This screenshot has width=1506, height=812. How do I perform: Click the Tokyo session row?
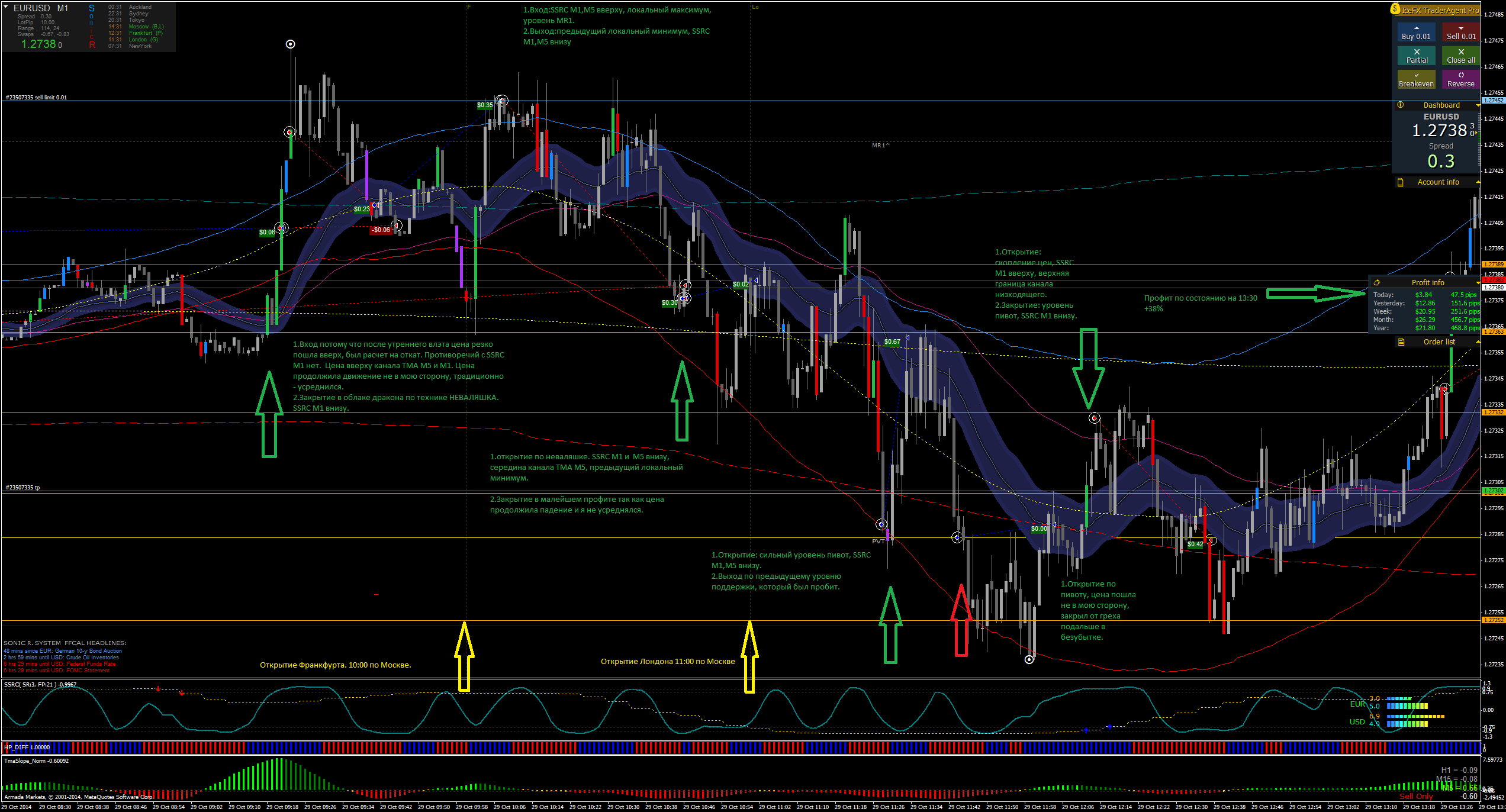click(126, 20)
